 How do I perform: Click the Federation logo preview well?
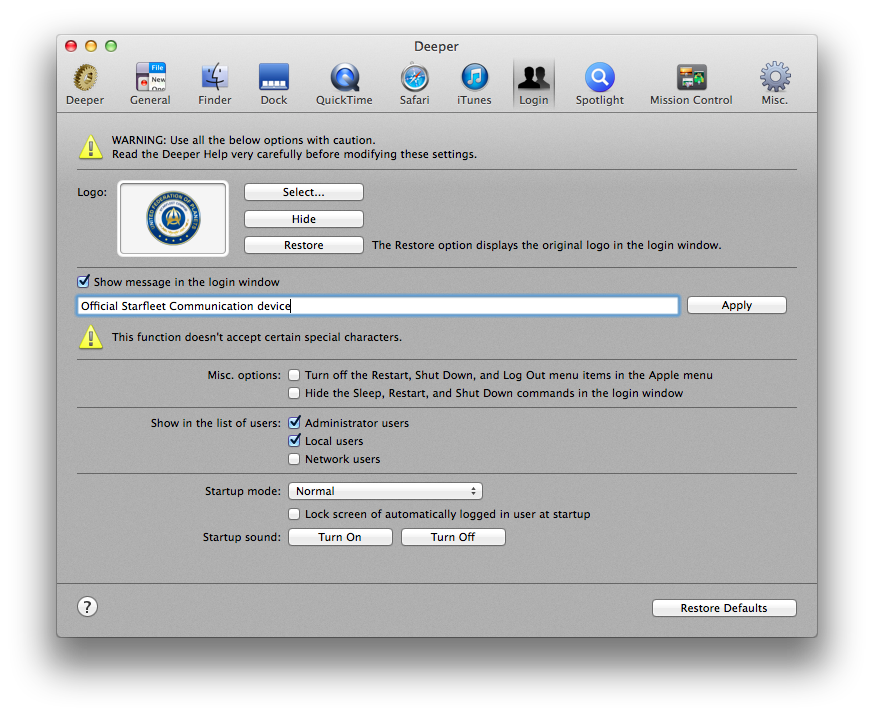(x=173, y=218)
